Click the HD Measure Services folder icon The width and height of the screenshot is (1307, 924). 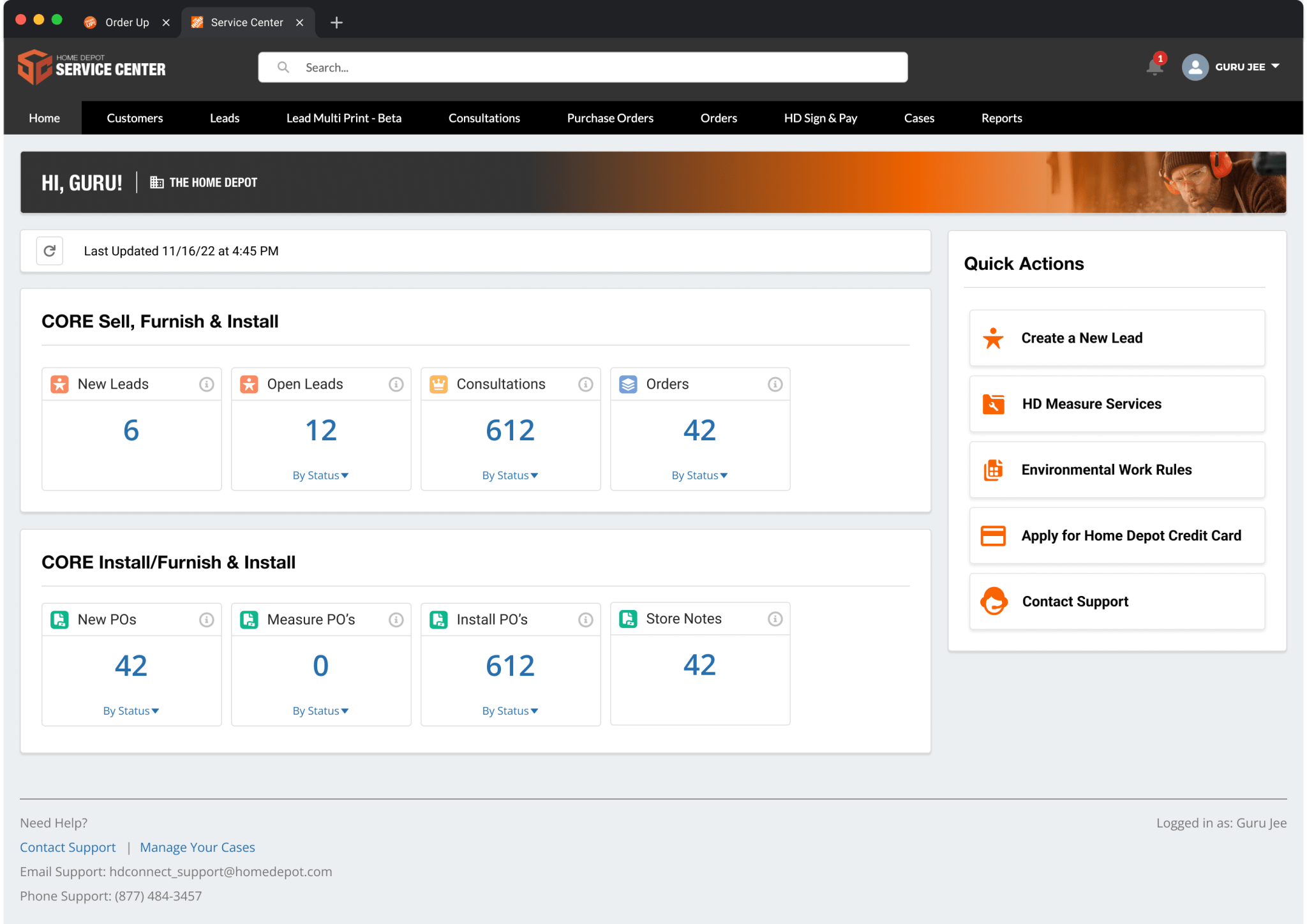coord(993,404)
